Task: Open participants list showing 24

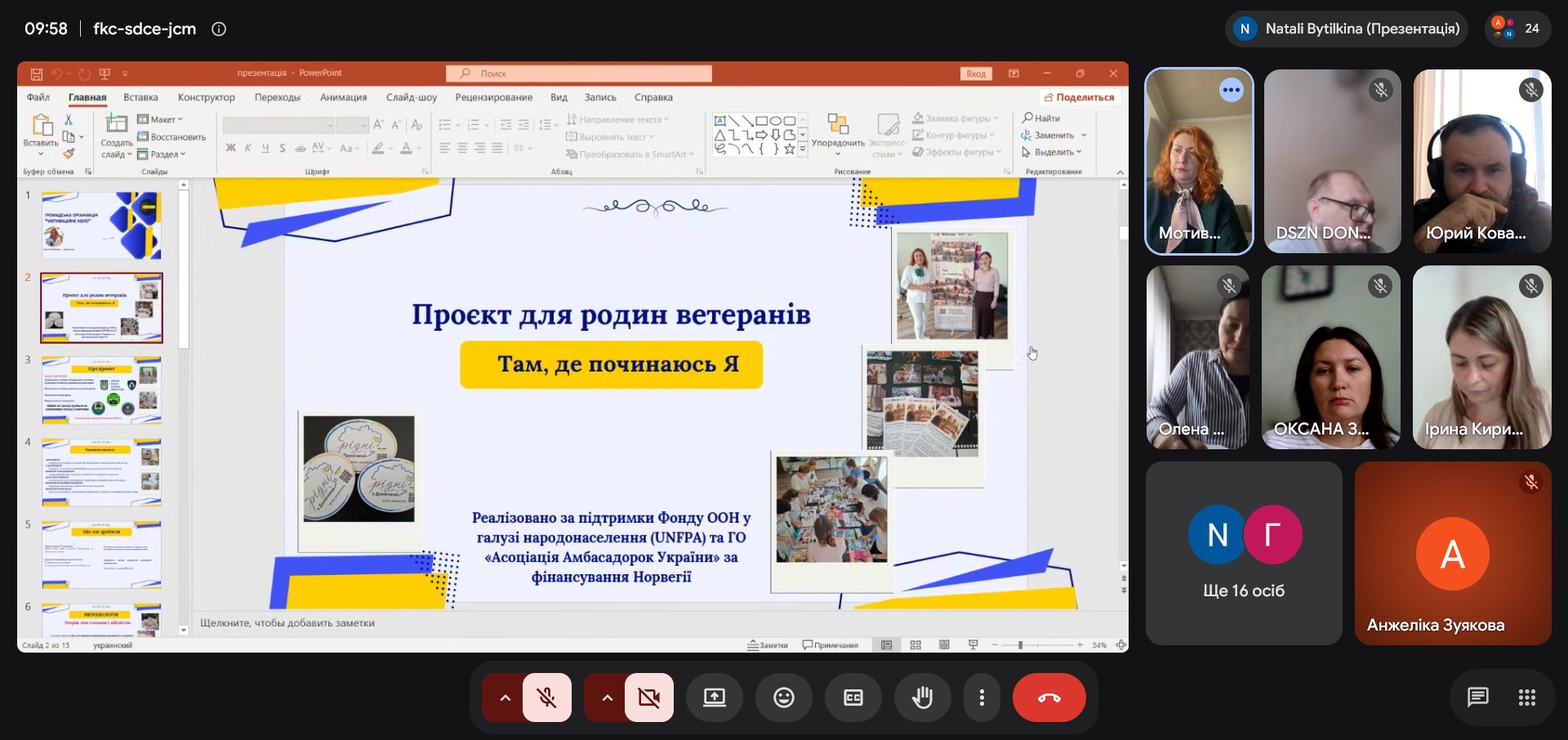Action: (x=1517, y=29)
